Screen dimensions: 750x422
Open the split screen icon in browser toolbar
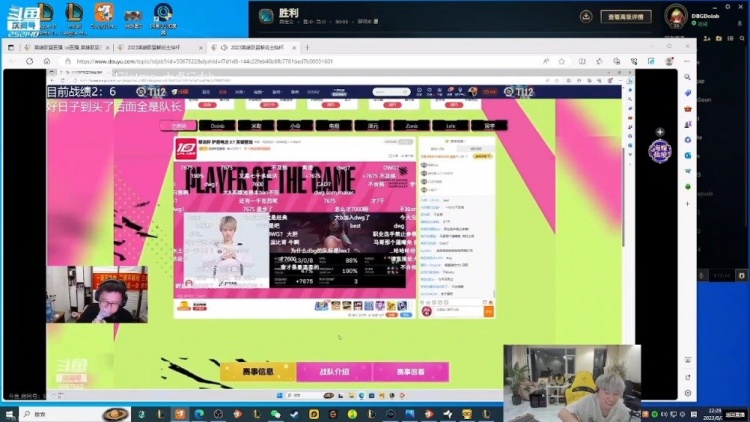point(582,61)
